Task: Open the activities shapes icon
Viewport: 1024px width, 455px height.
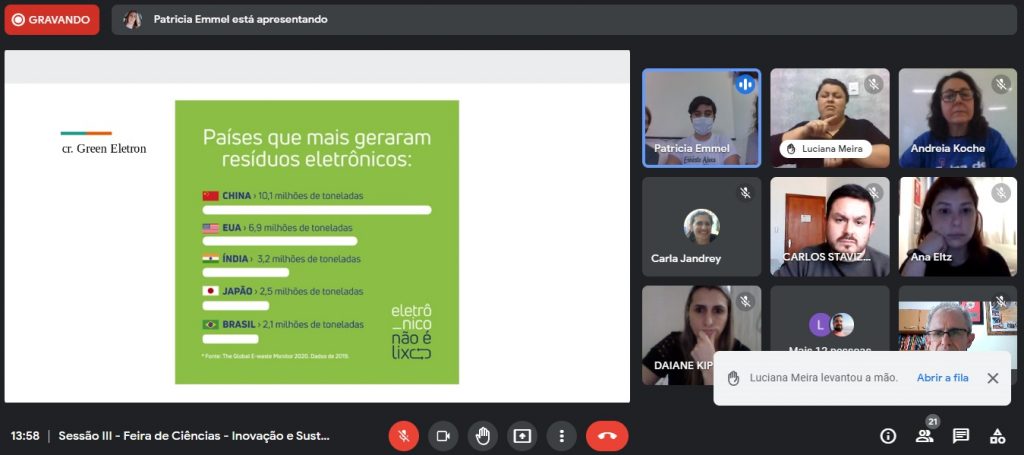Action: (x=997, y=436)
